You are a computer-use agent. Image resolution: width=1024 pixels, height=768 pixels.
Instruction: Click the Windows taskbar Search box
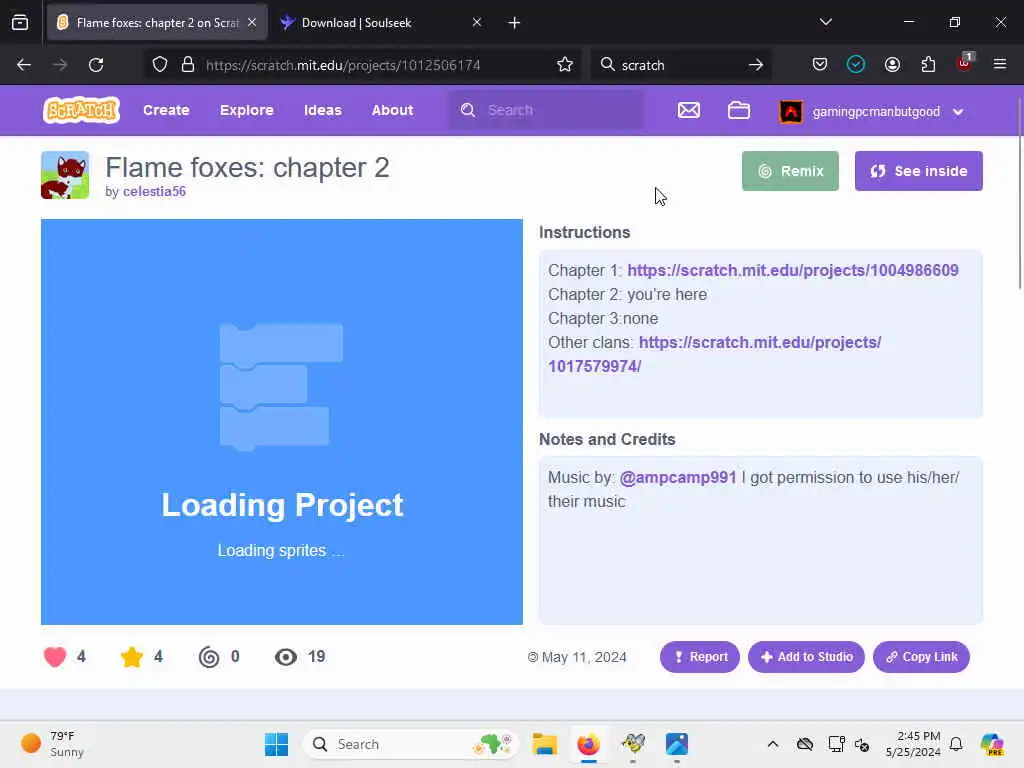tap(409, 744)
